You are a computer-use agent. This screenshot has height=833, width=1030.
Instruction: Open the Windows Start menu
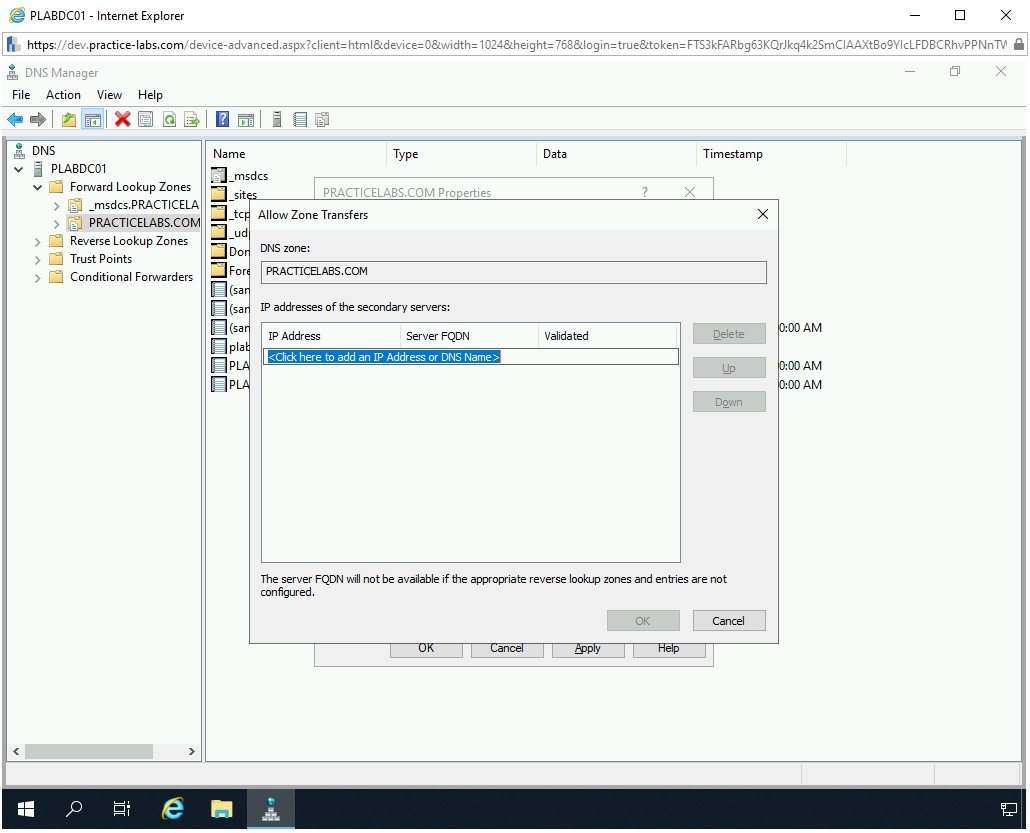(x=26, y=809)
